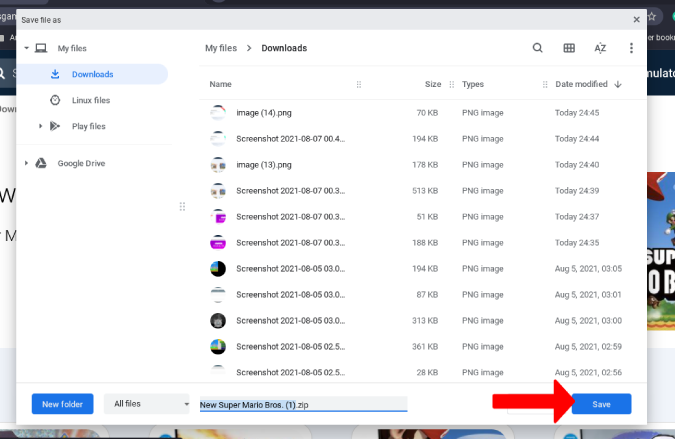Sort by Date modified column

[x=581, y=85]
